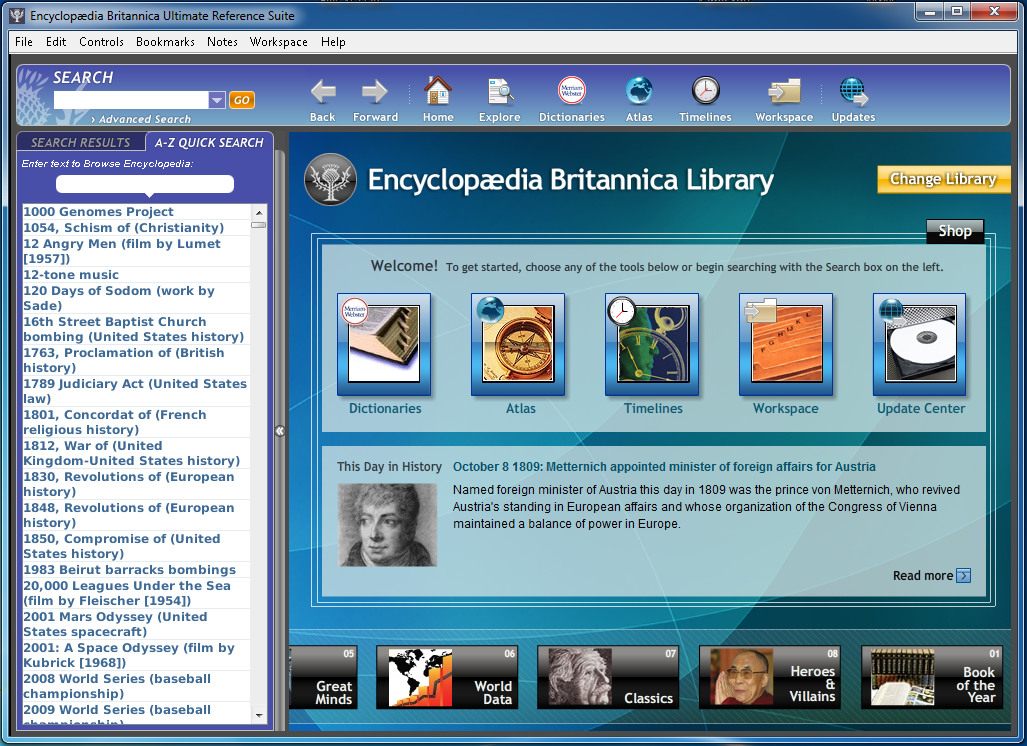Go back using the Back arrow
Image resolution: width=1027 pixels, height=746 pixels.
click(x=323, y=92)
